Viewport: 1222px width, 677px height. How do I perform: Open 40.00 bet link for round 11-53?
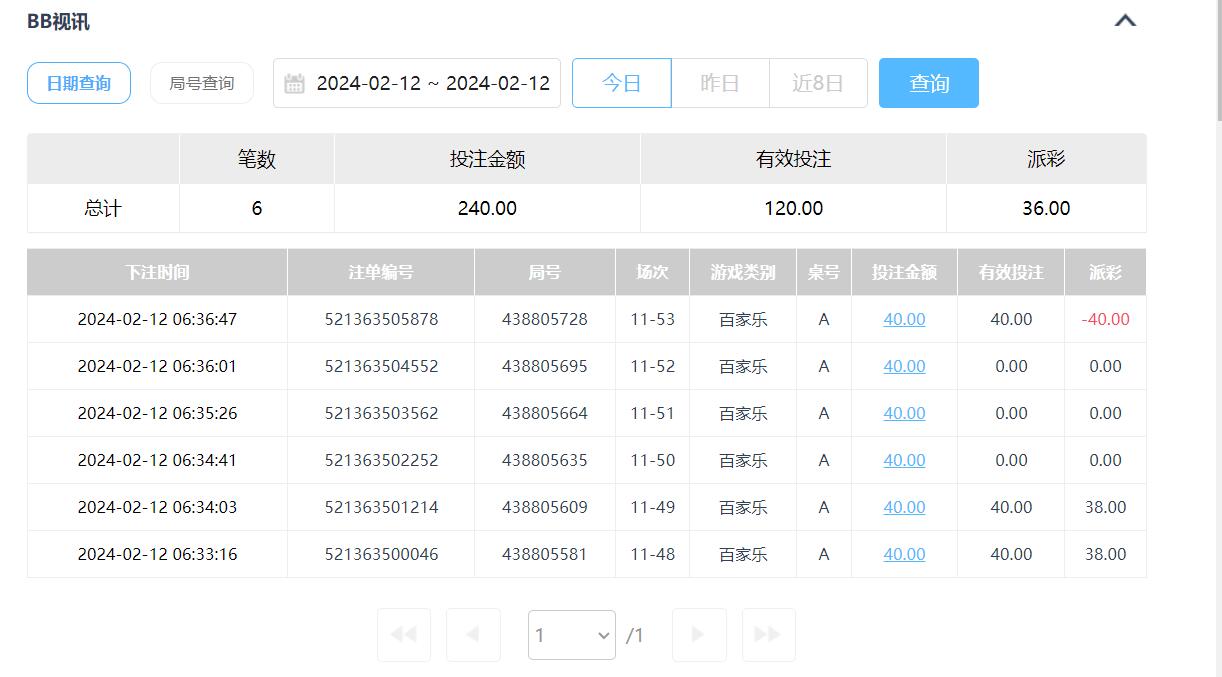[x=904, y=319]
